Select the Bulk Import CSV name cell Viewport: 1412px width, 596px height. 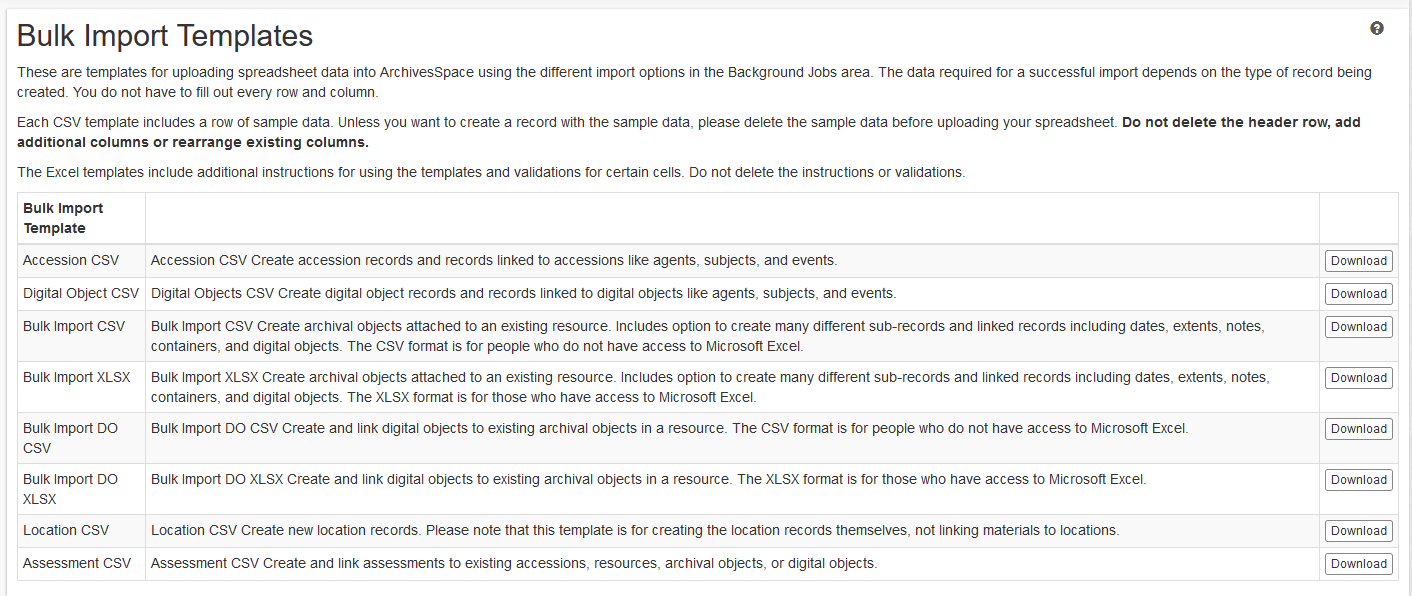click(74, 326)
